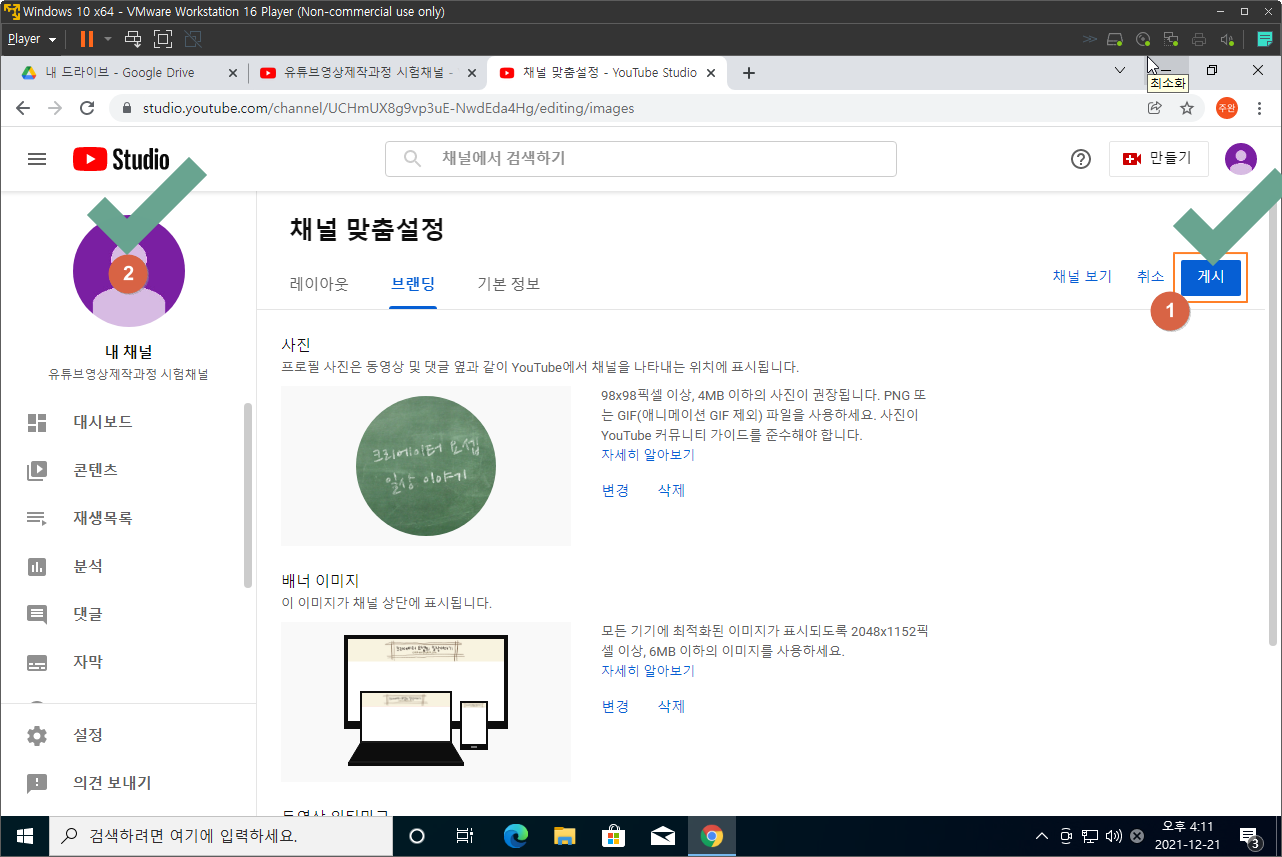Switch to the 기본 정보 tab

point(508,284)
